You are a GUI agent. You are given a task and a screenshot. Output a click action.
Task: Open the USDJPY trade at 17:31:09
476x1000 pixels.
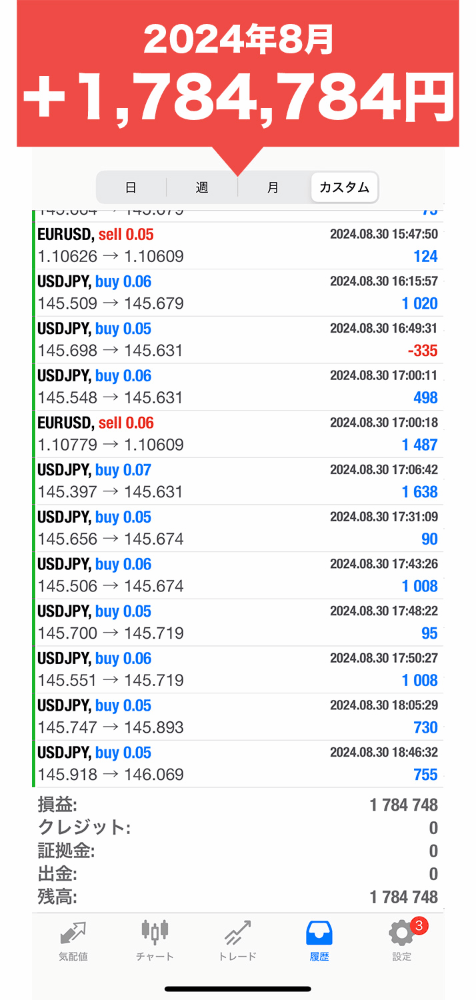[x=237, y=529]
